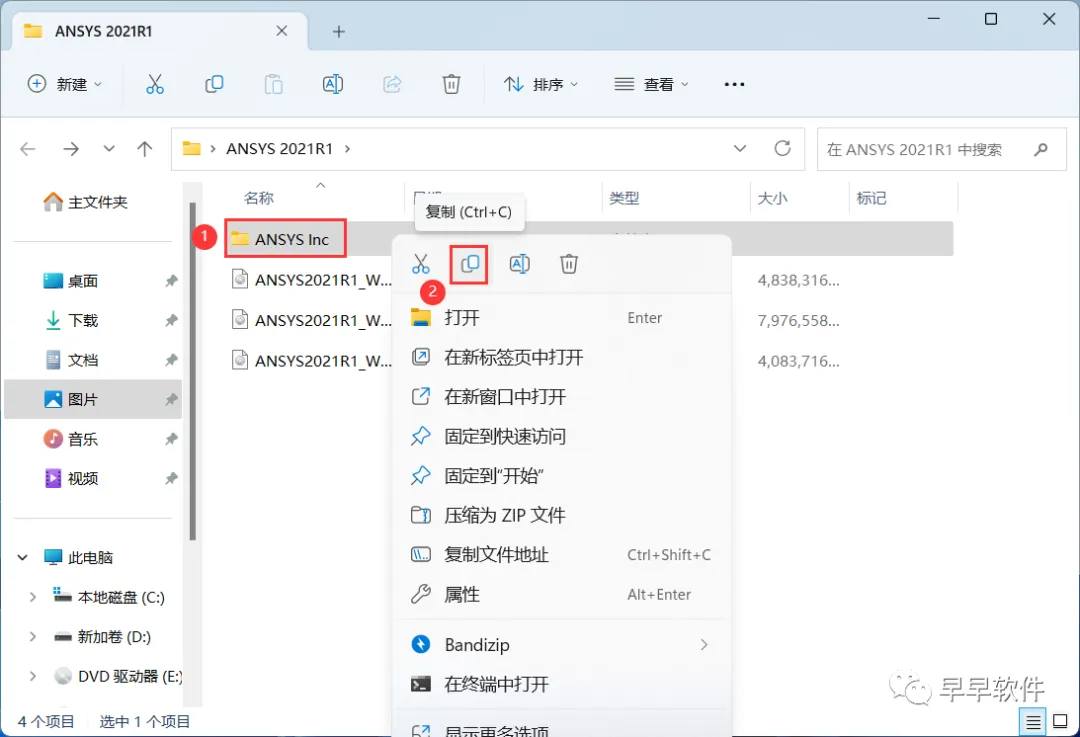
Task: Choose 固定到快速访问 menu entry
Action: pyautogui.click(x=561, y=437)
